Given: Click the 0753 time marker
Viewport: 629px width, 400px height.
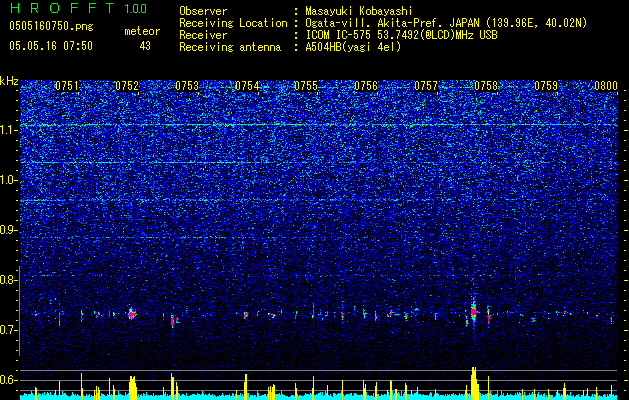Looking at the screenshot, I should 187,86.
